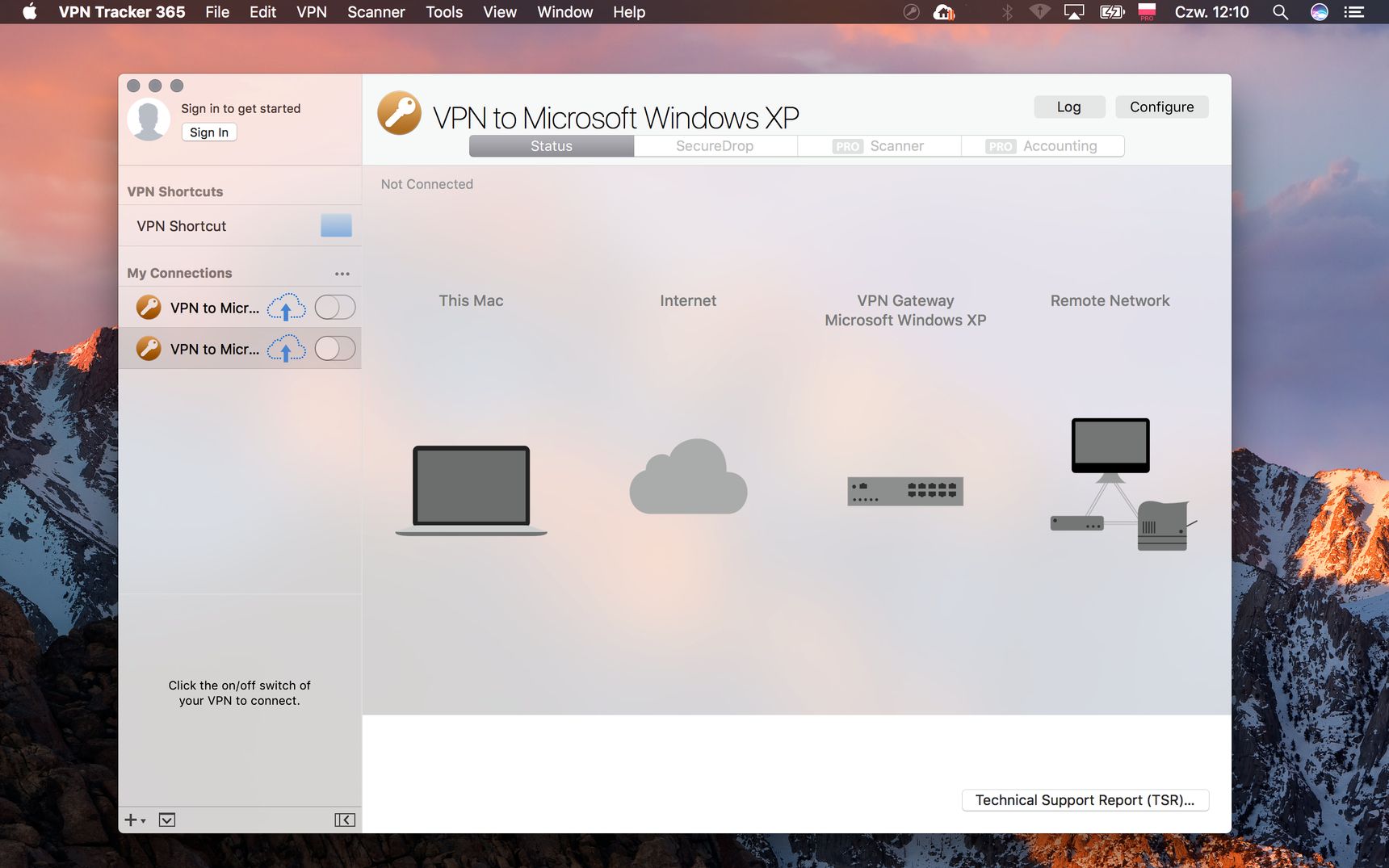The width and height of the screenshot is (1389, 868).
Task: Click the Internet cloud icon
Action: [688, 476]
